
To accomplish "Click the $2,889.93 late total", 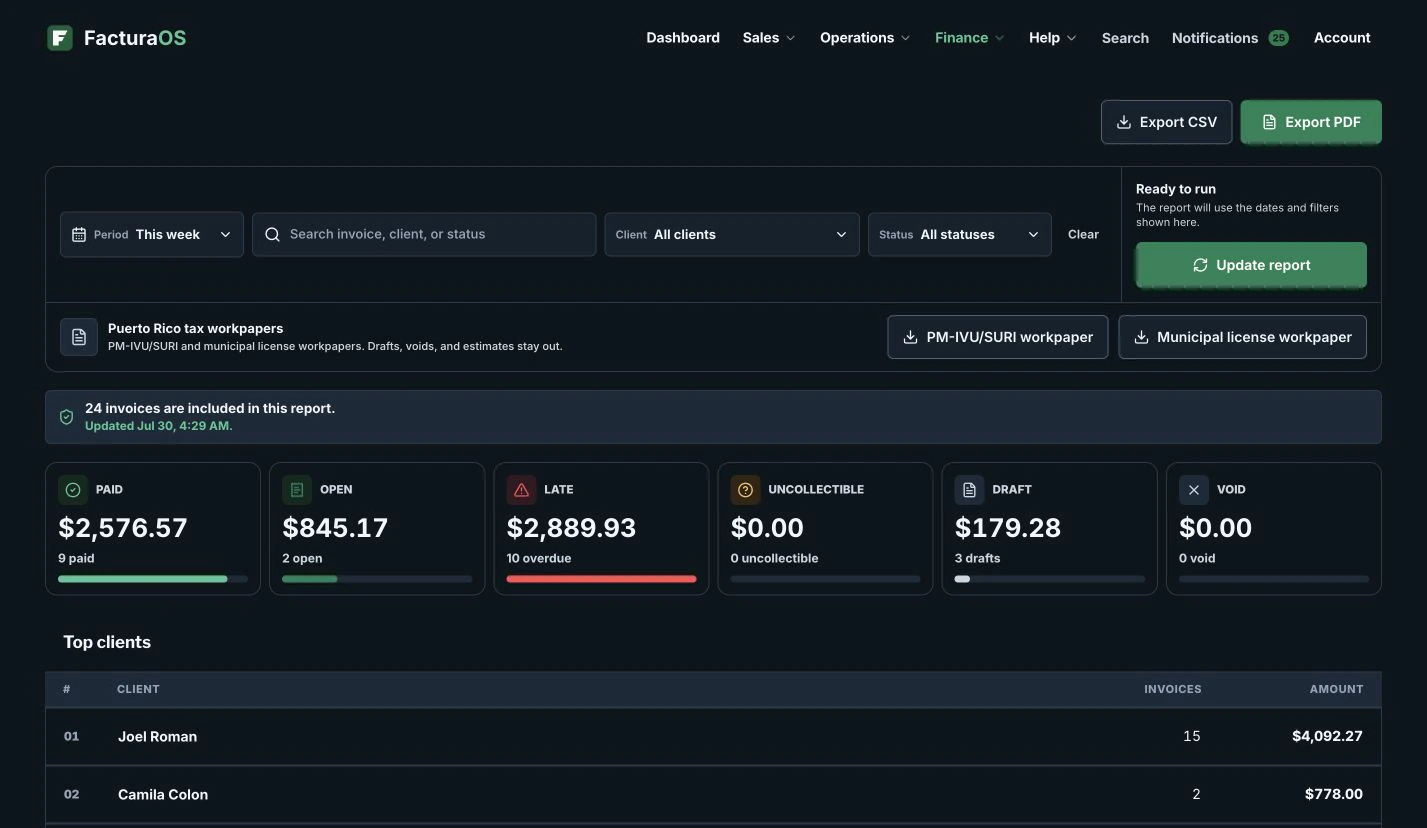I will click(x=571, y=528).
